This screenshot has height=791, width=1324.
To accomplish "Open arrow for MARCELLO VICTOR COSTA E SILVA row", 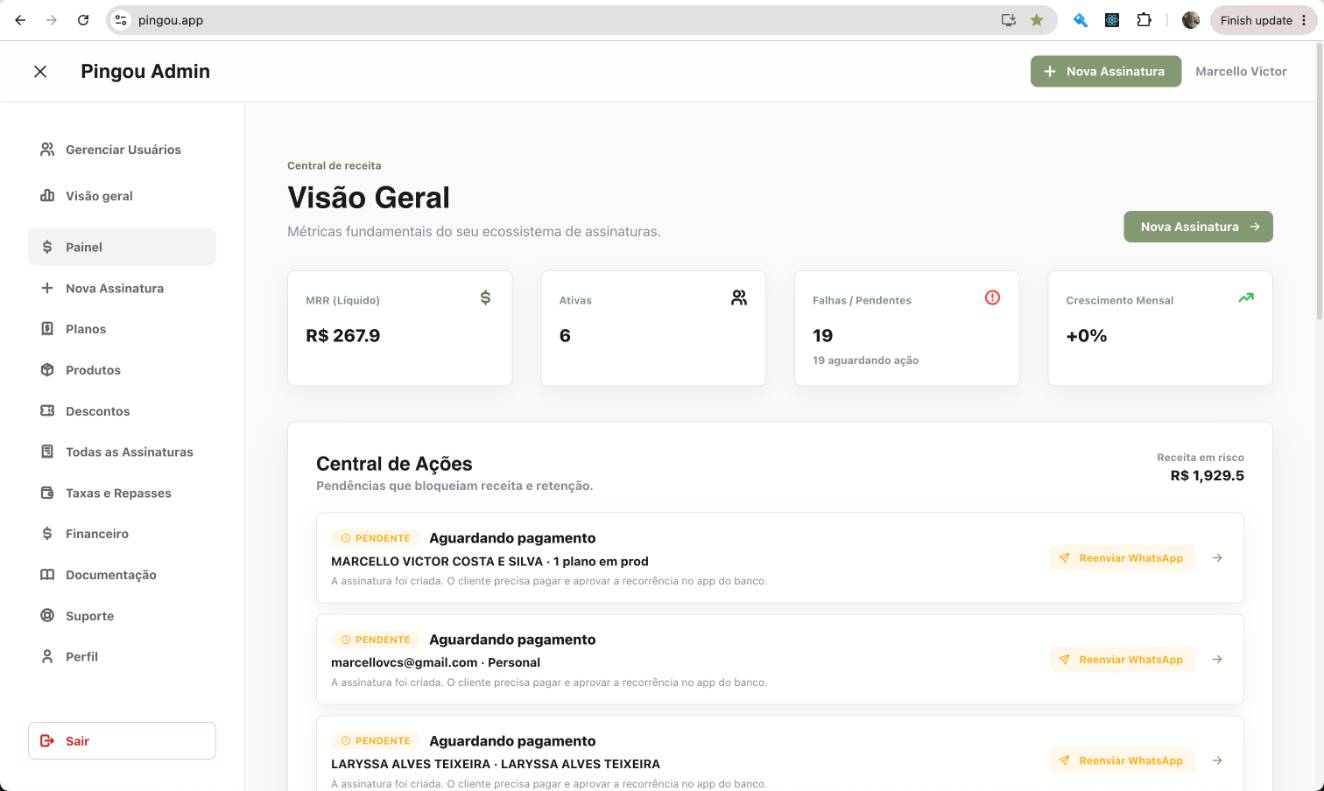I will tap(1217, 558).
